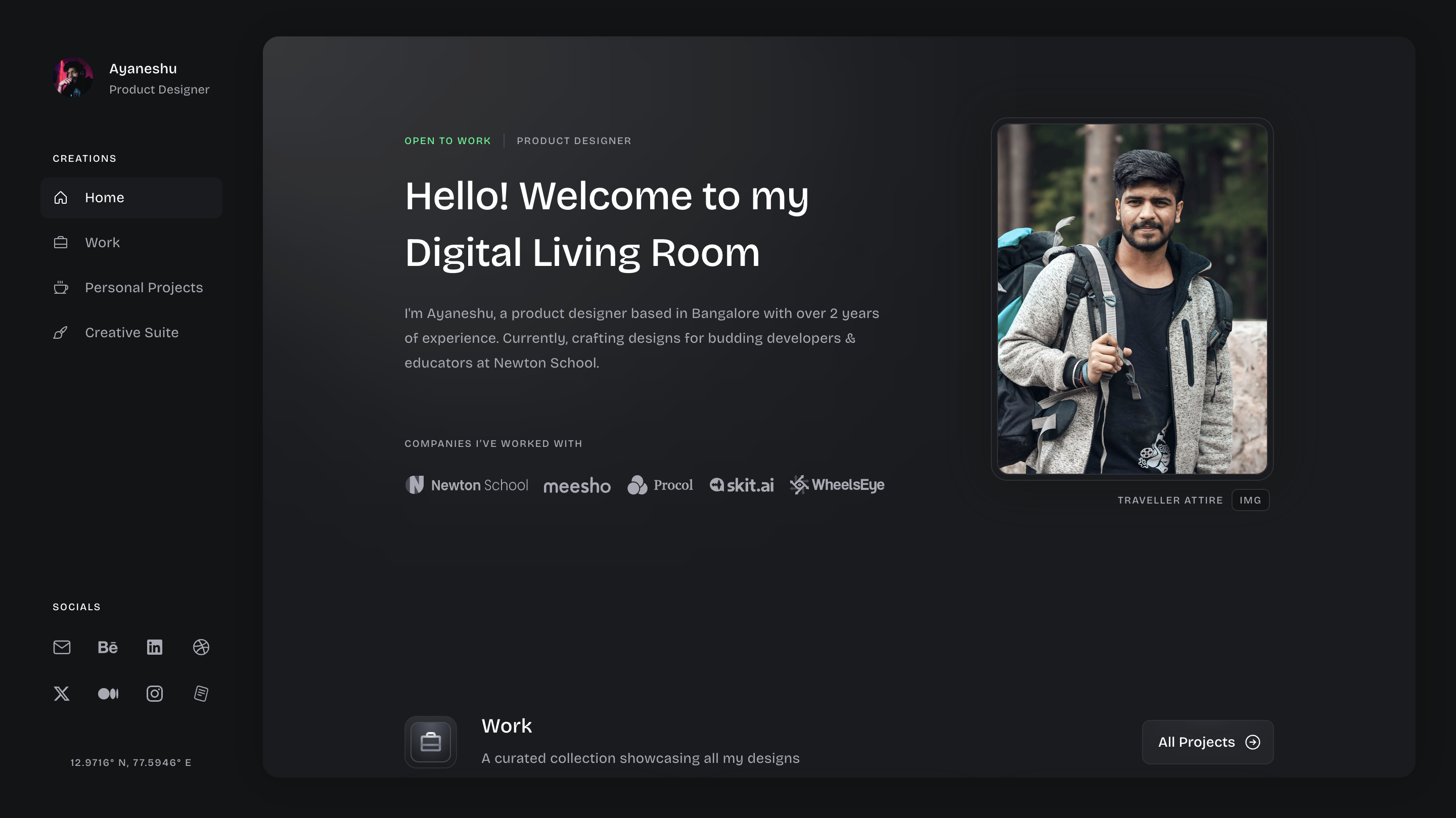Open the Dribbble profile icon
This screenshot has width=1456, height=818.
tap(201, 647)
